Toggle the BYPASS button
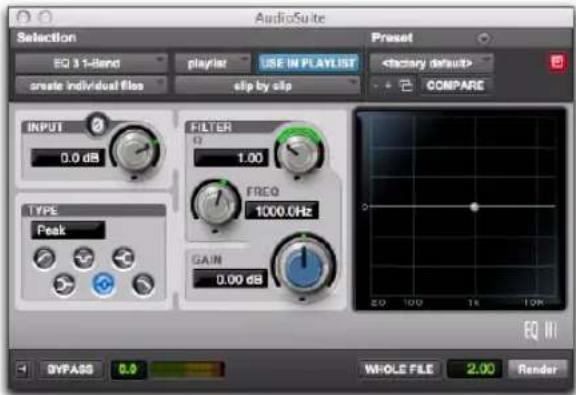This screenshot has height=395, width=576. coord(70,369)
